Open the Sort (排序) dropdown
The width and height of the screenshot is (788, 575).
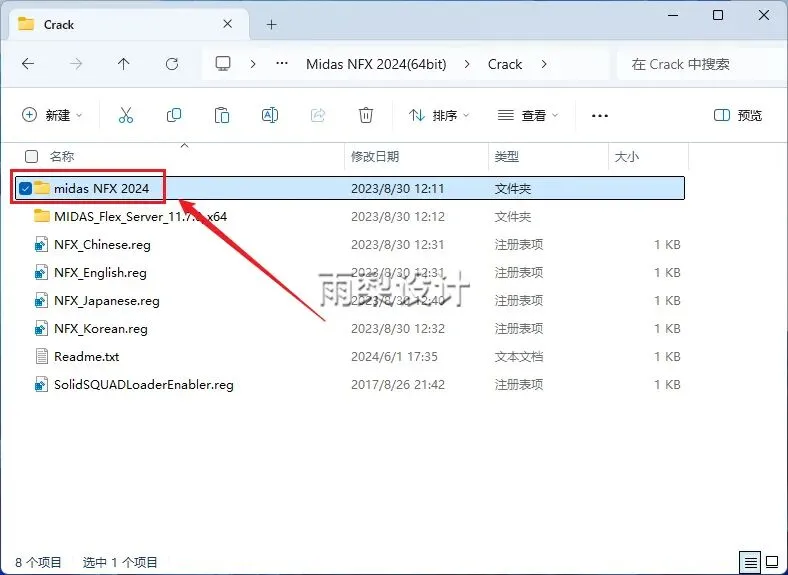(439, 116)
